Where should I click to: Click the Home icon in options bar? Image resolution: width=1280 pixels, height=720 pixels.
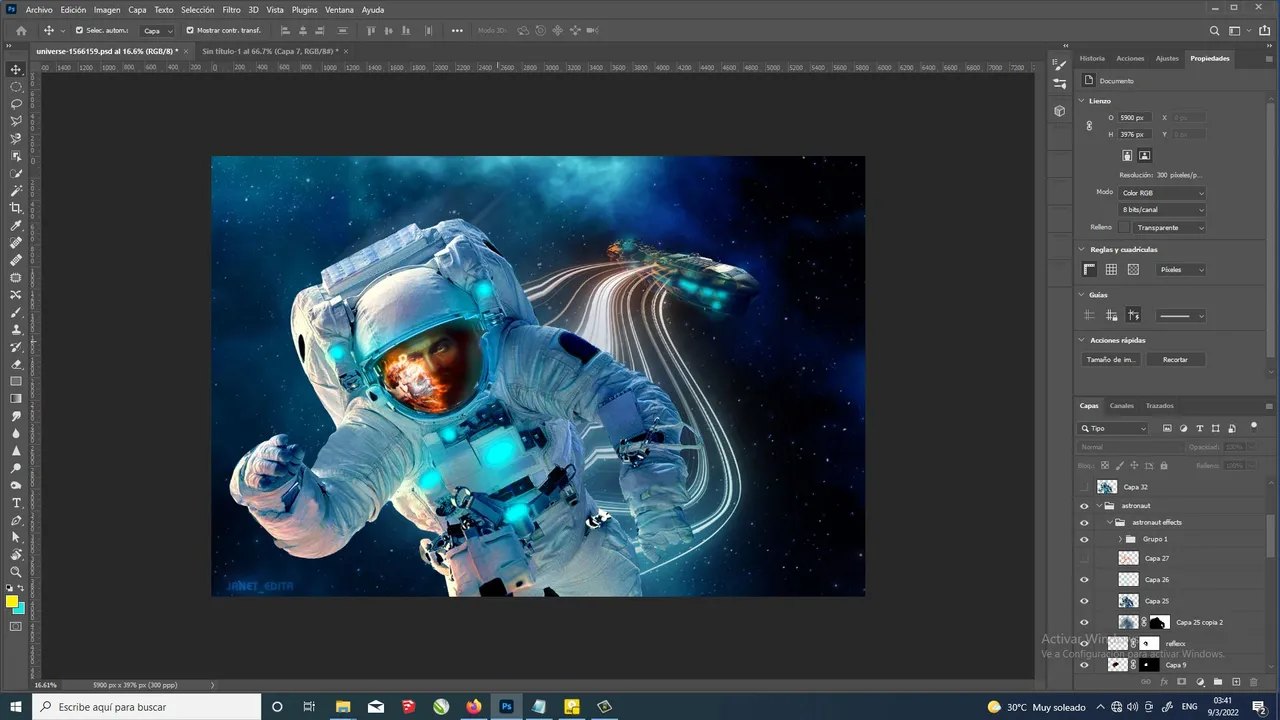[21, 30]
